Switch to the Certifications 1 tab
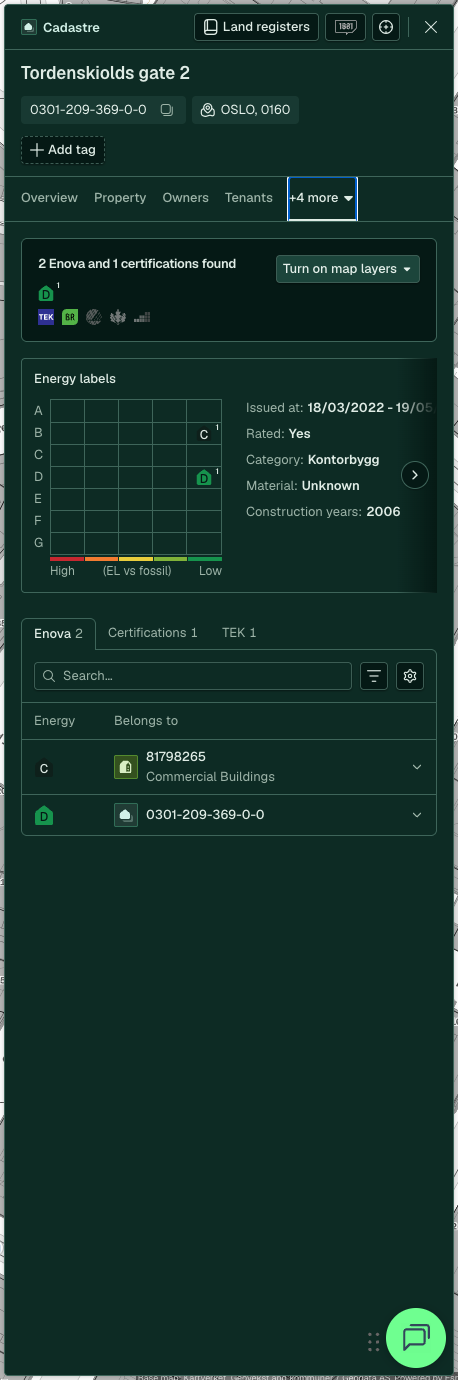Image resolution: width=458 pixels, height=1380 pixels. coord(153,633)
